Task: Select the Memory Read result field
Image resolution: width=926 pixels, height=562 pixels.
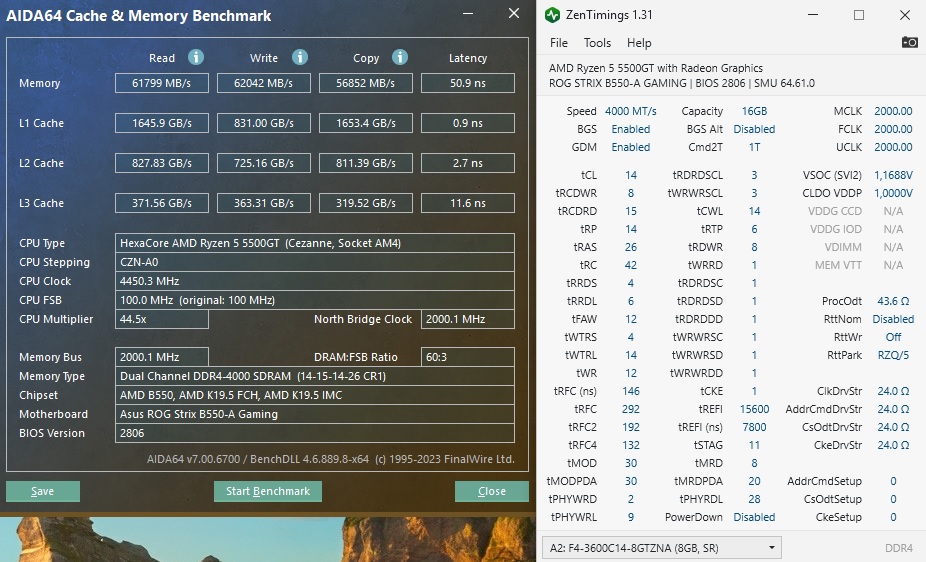Action: click(x=162, y=83)
